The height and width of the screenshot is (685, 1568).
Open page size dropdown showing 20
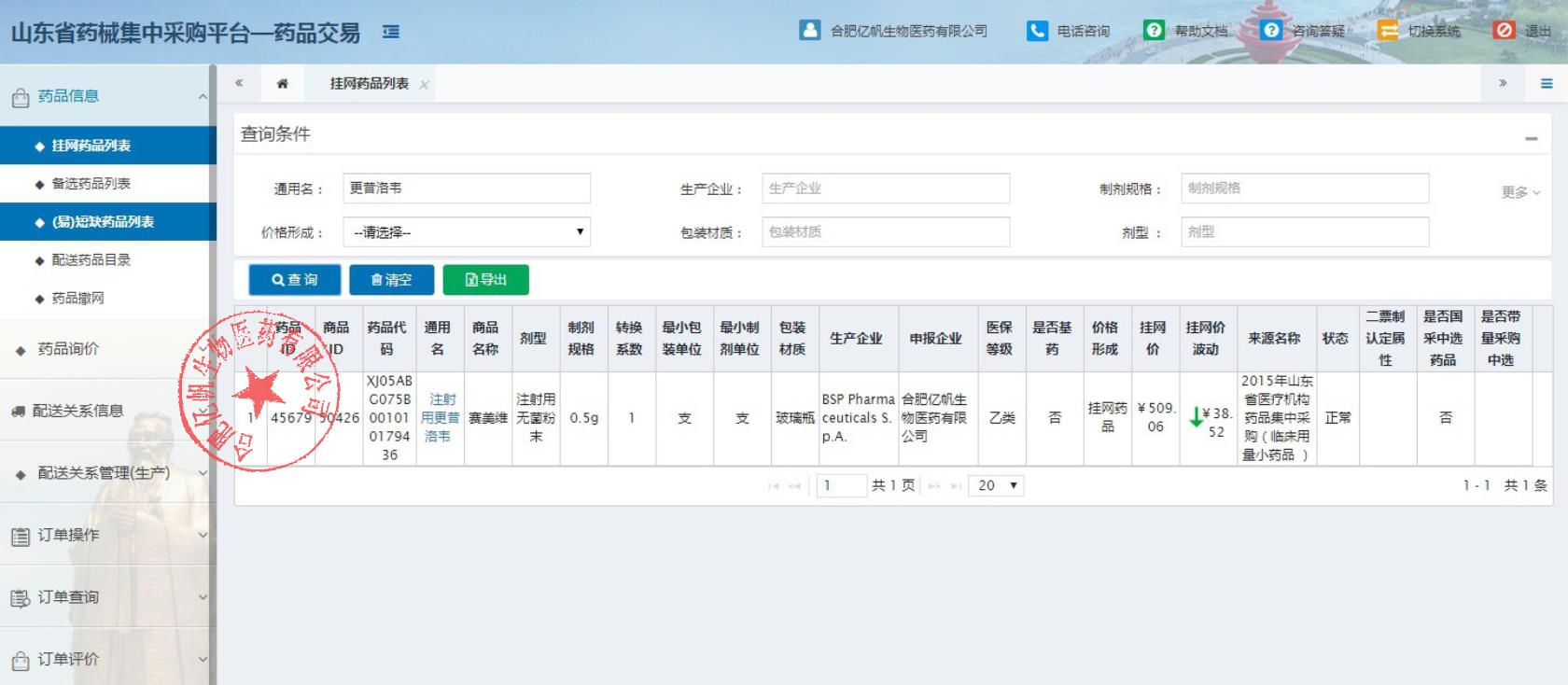tap(997, 485)
